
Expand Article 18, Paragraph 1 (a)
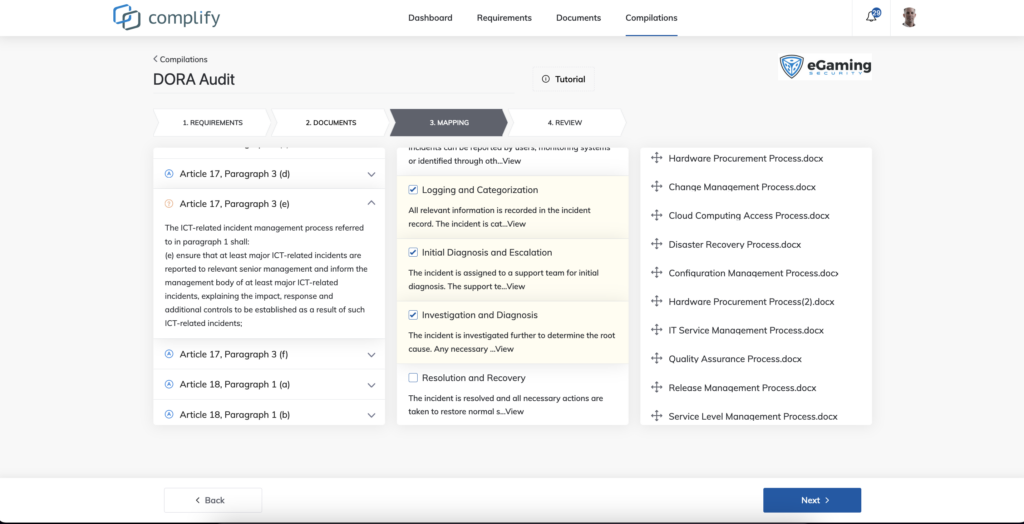pos(371,384)
